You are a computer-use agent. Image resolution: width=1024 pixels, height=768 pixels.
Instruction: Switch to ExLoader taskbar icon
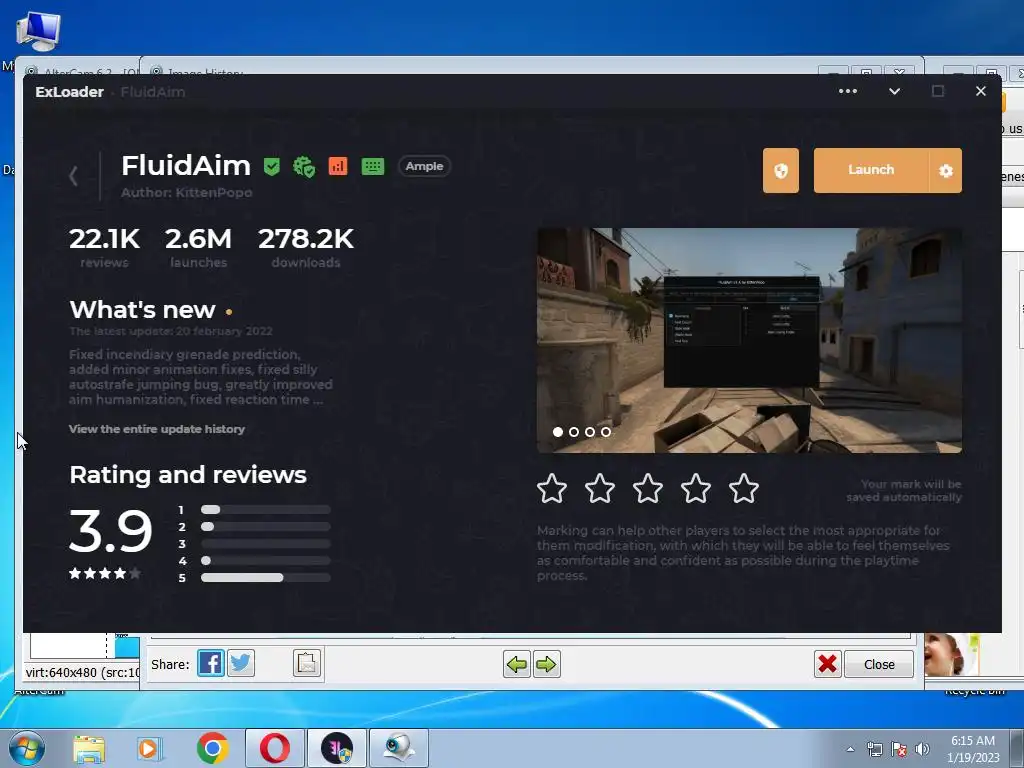click(337, 748)
